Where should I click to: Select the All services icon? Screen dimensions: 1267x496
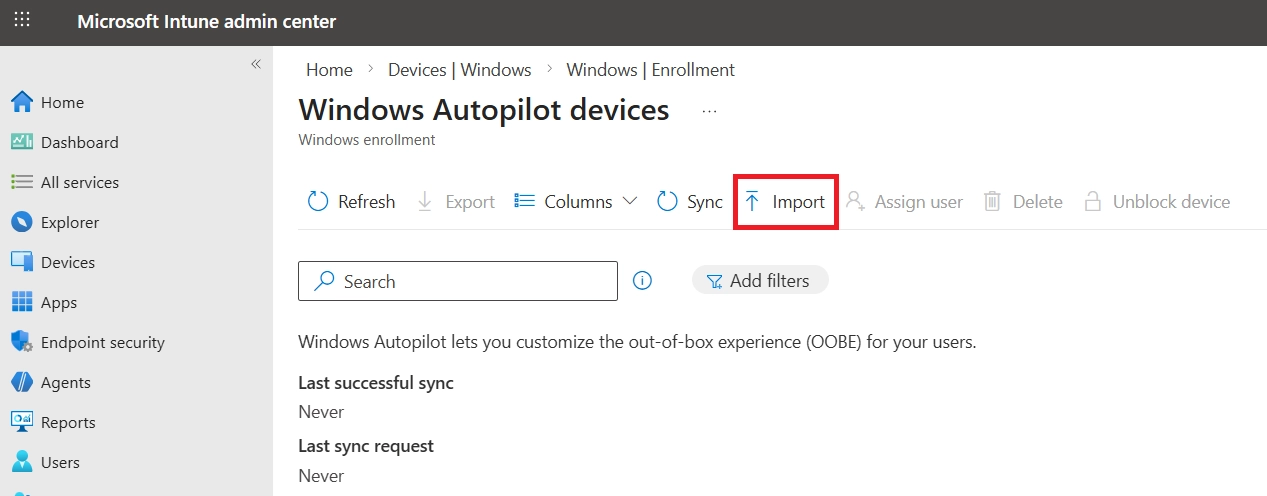coord(22,182)
